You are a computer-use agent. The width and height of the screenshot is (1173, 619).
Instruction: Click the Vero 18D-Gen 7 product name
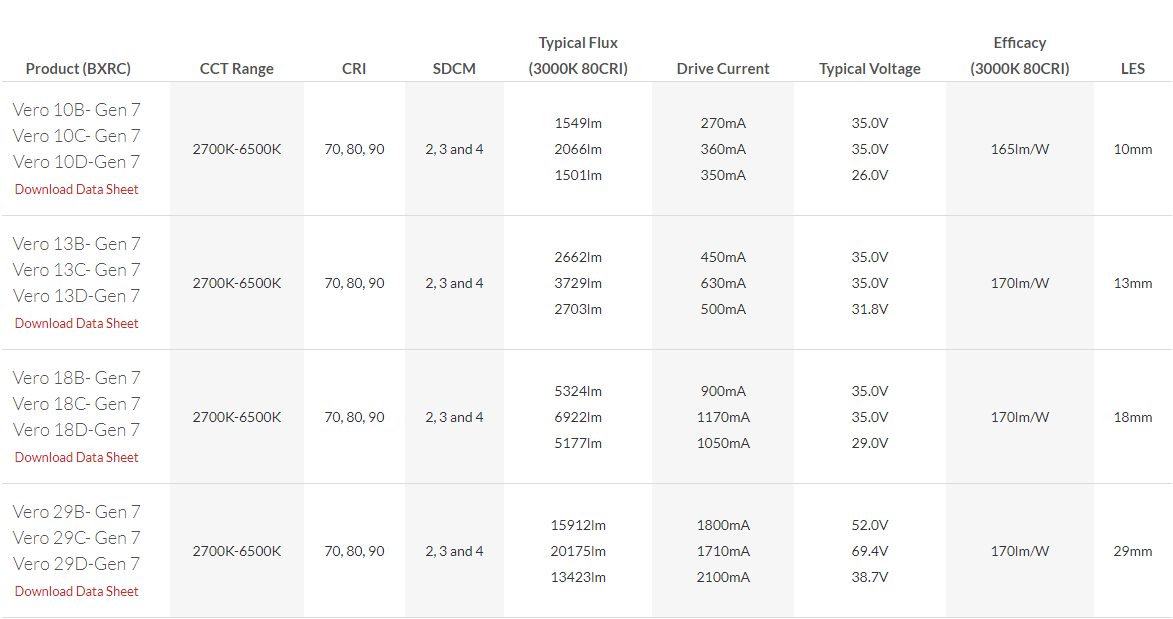[77, 429]
